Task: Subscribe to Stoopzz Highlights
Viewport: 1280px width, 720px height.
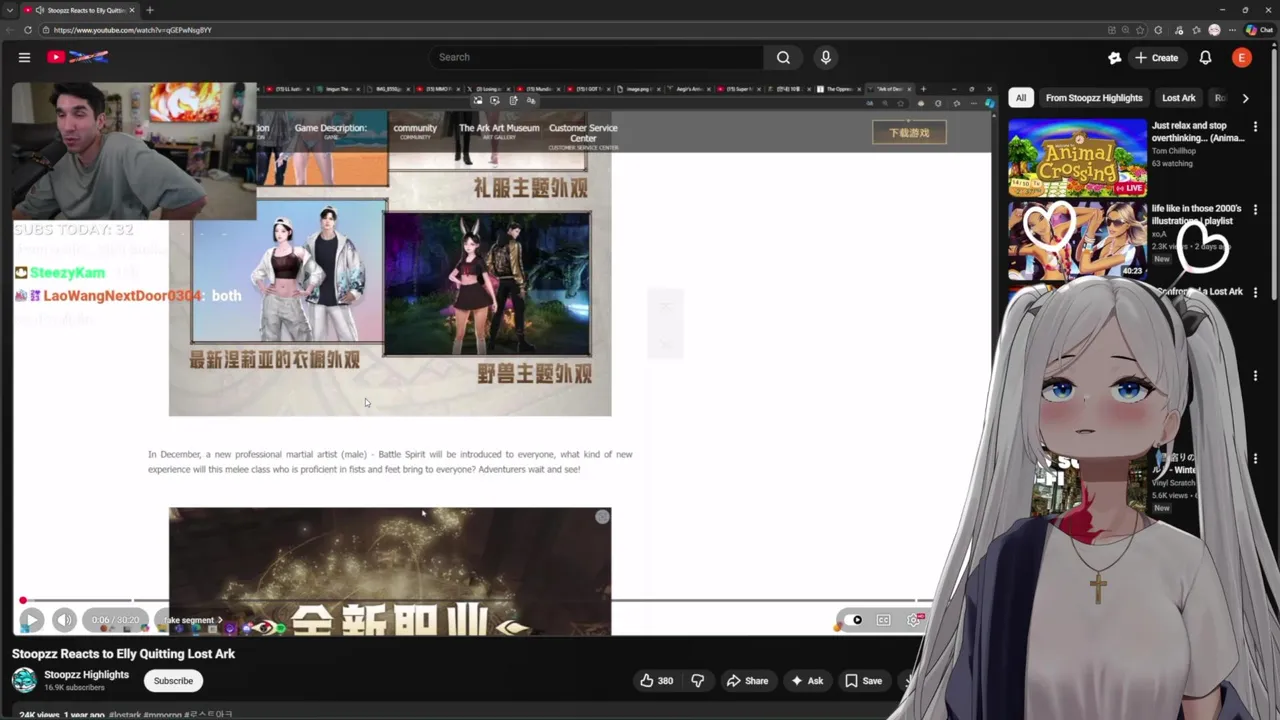Action: pos(173,681)
